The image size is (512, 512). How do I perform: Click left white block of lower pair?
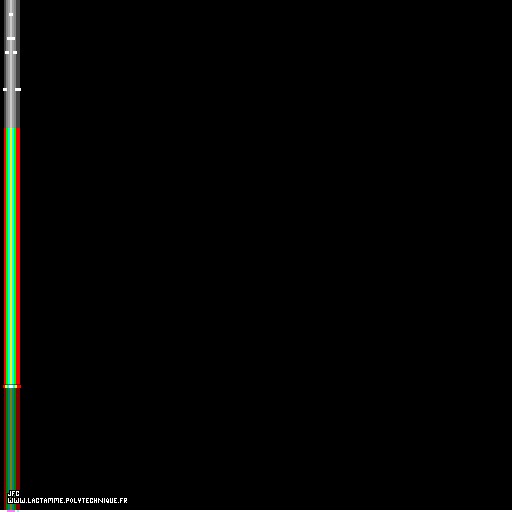point(5,89)
